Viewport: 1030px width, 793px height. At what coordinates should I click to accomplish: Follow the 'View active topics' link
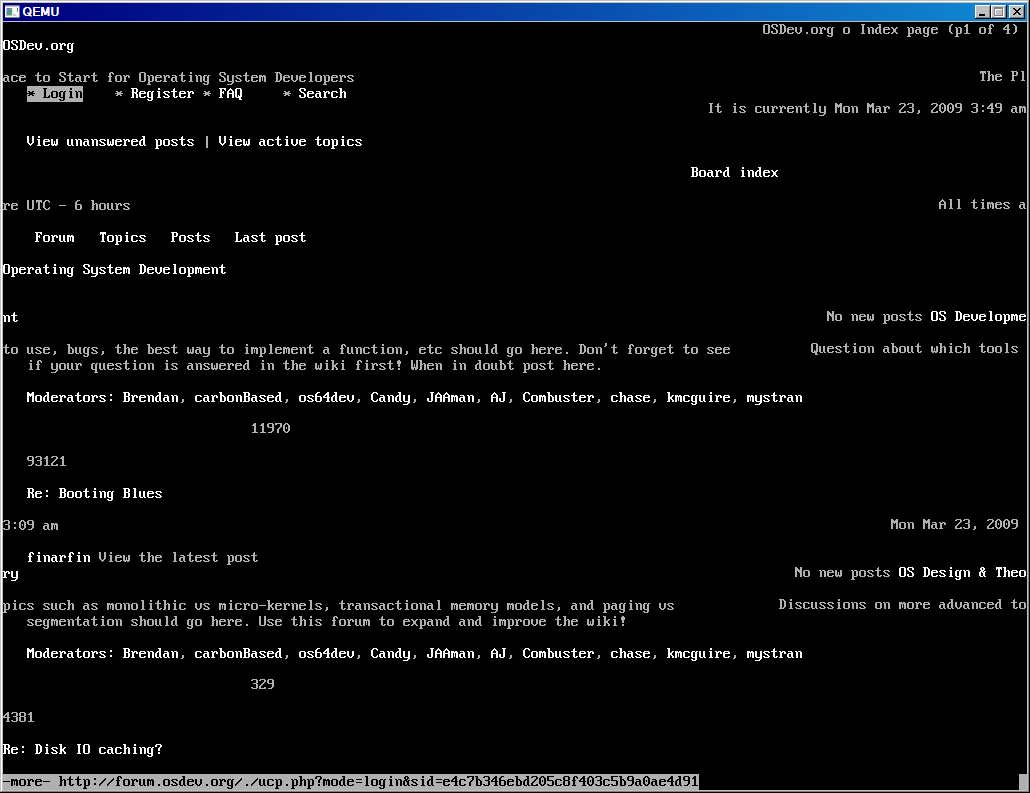[290, 141]
